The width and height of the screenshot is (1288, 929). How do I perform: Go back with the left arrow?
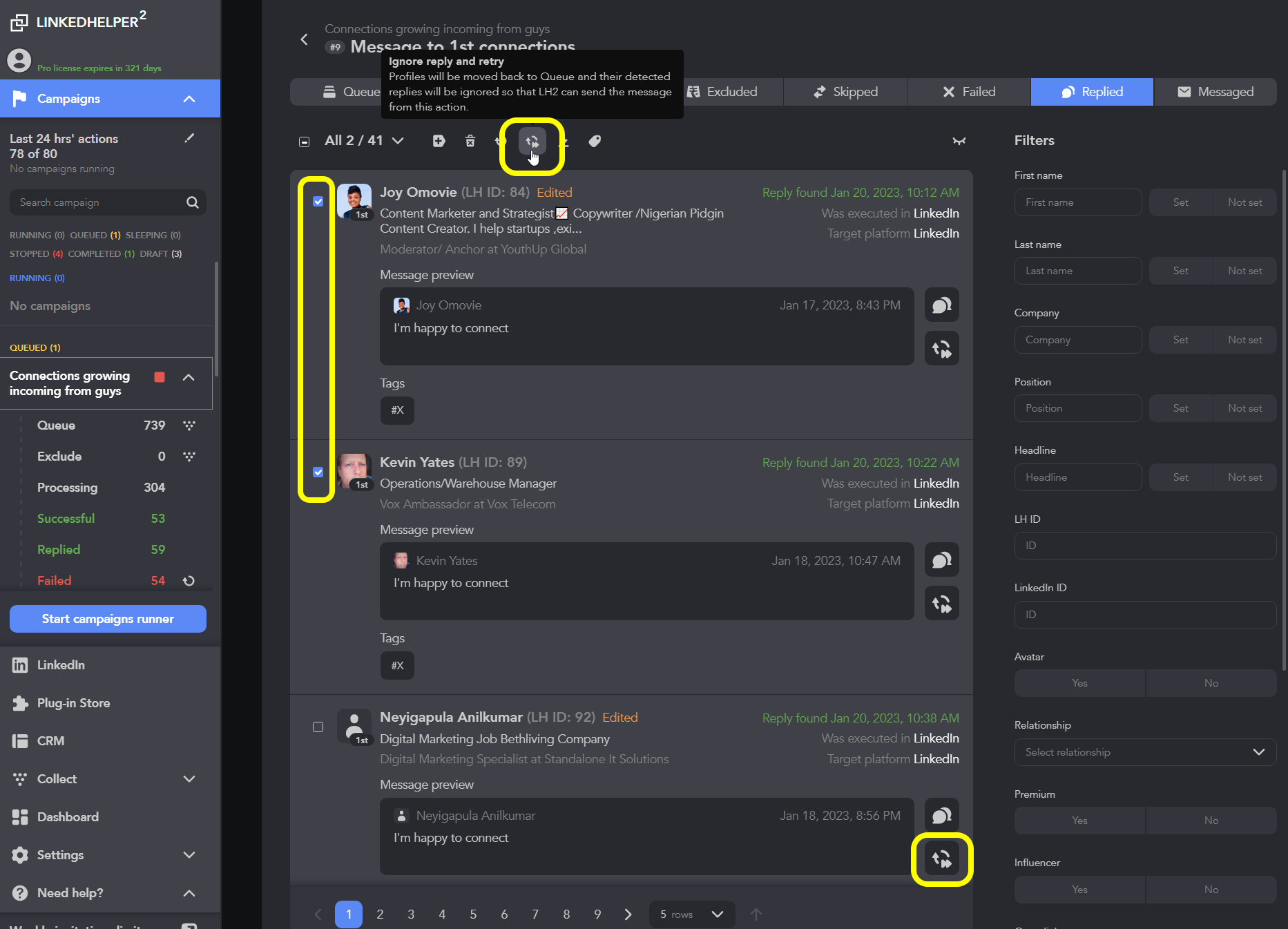coord(304,39)
